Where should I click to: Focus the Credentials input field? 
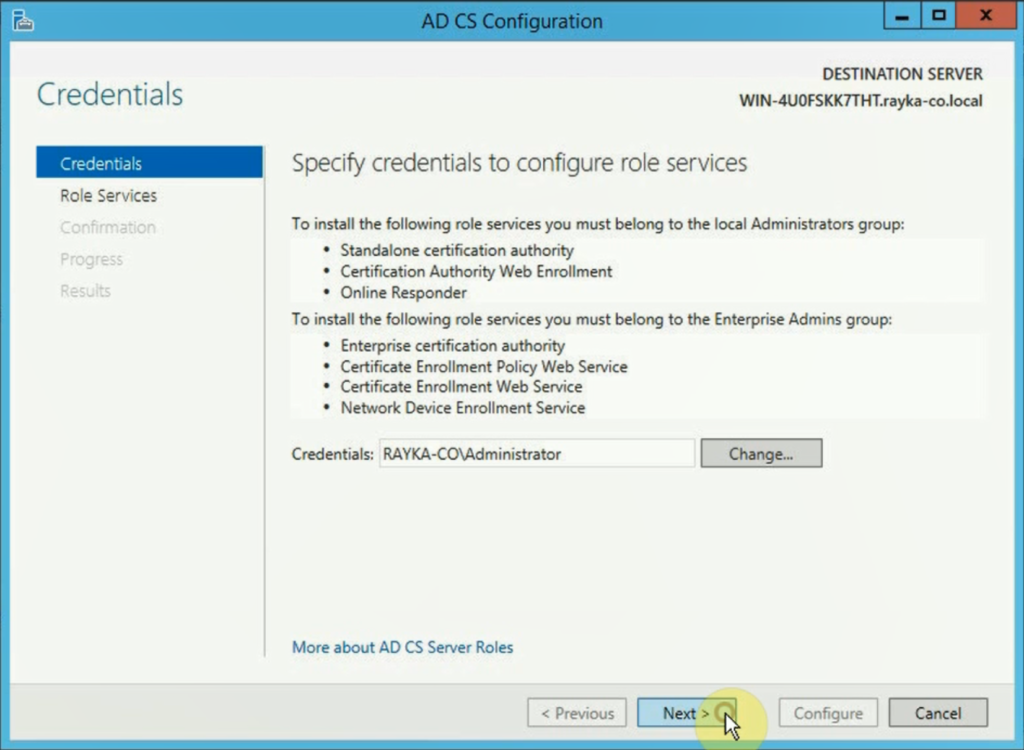[537, 453]
